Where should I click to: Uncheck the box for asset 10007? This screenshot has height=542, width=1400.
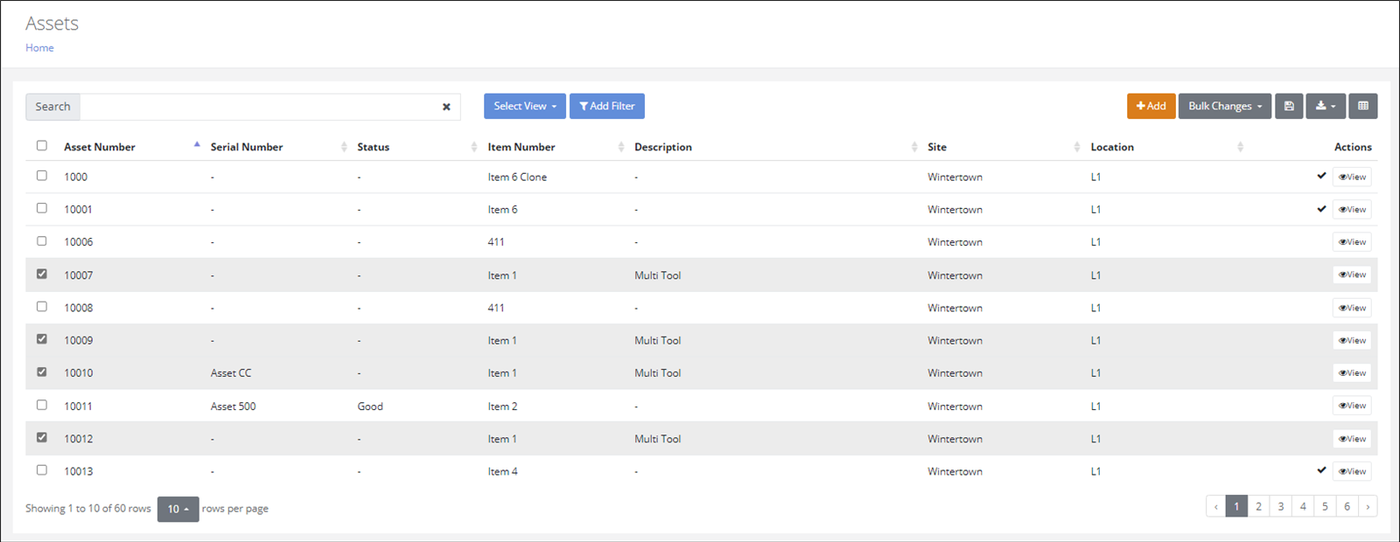pos(42,273)
